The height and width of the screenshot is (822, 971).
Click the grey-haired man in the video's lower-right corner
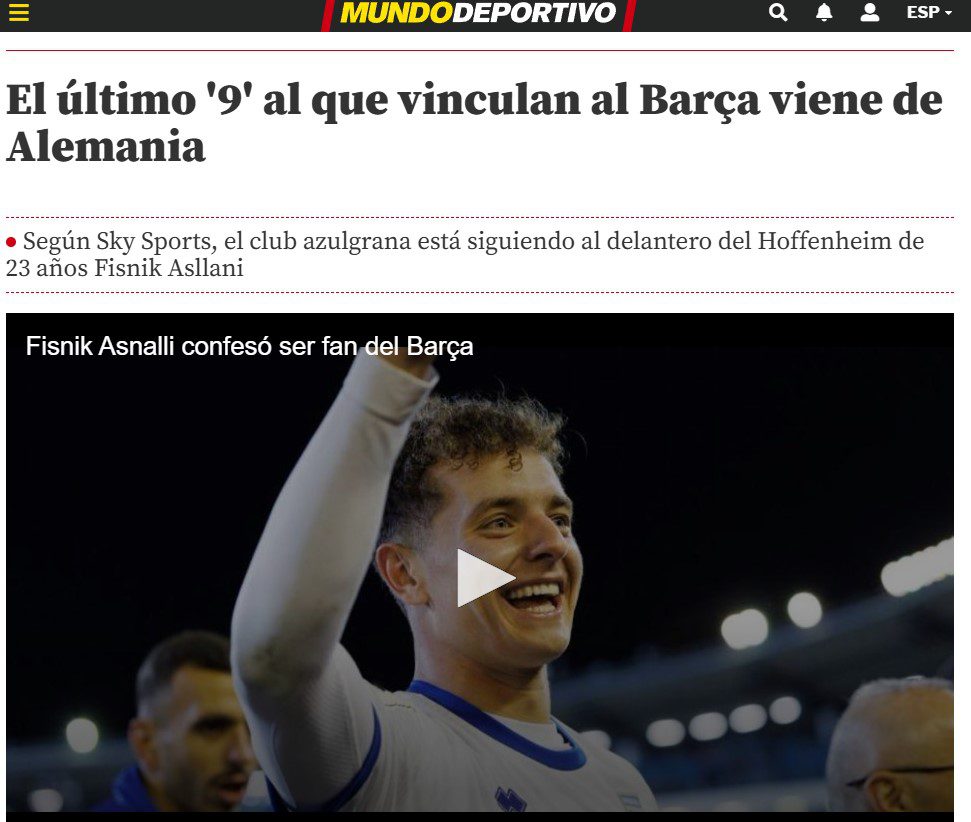tap(892, 750)
